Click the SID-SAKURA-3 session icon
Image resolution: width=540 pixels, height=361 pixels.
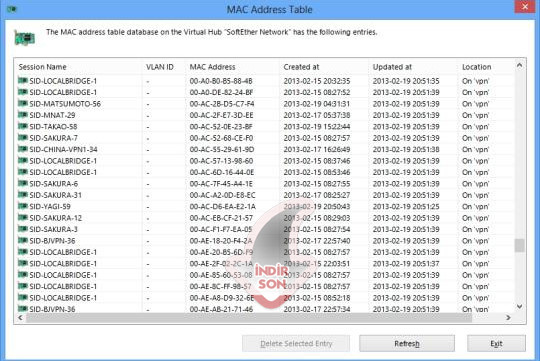tap(23, 229)
